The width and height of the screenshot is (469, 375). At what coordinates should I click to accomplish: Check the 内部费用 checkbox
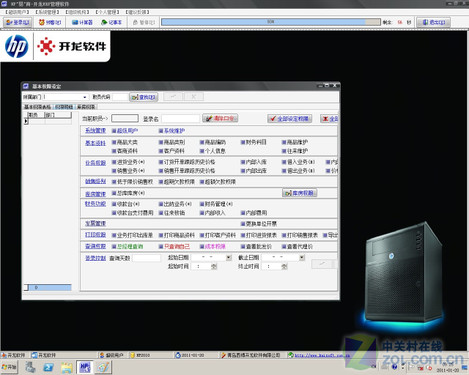click(243, 213)
